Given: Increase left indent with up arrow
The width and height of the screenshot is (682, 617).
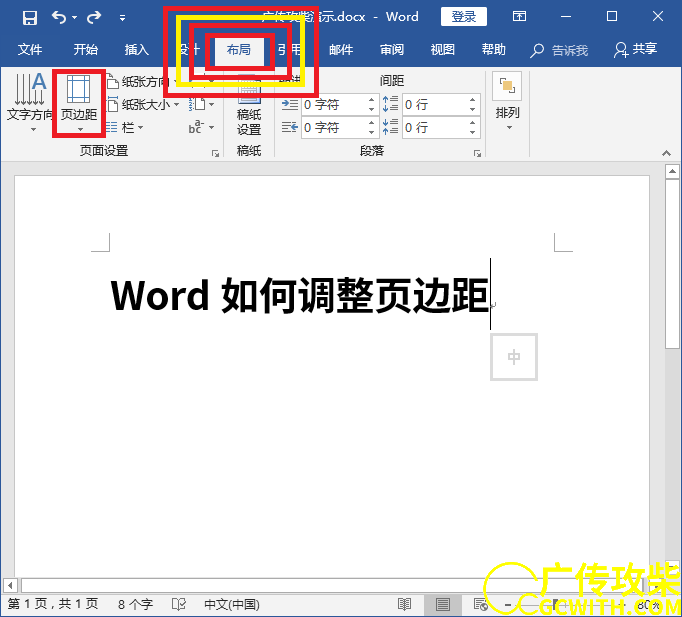Looking at the screenshot, I should [x=371, y=100].
